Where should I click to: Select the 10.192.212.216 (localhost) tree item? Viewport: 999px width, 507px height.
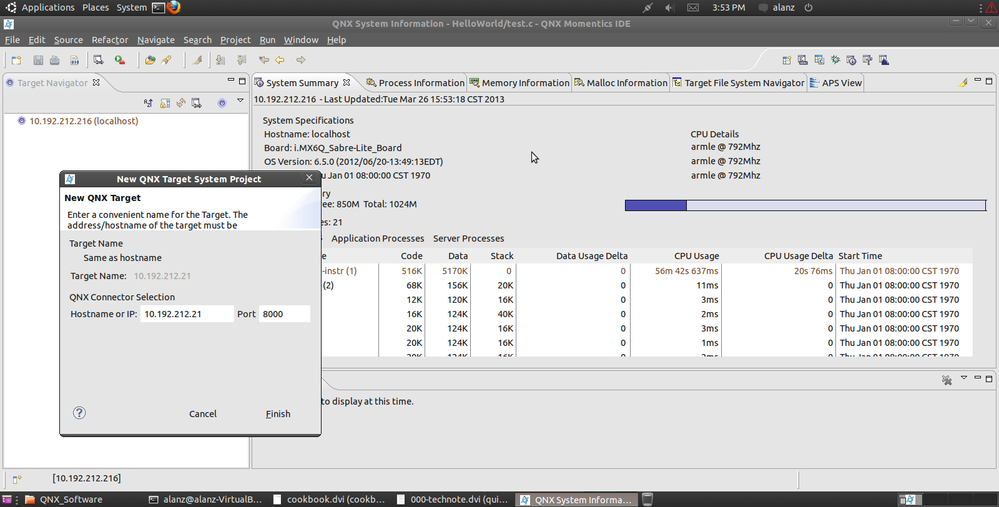click(83, 121)
